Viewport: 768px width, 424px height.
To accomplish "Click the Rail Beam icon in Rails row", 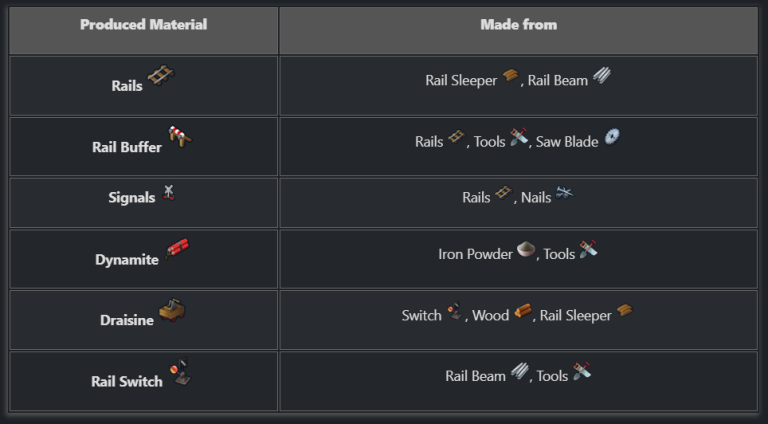I will (602, 75).
